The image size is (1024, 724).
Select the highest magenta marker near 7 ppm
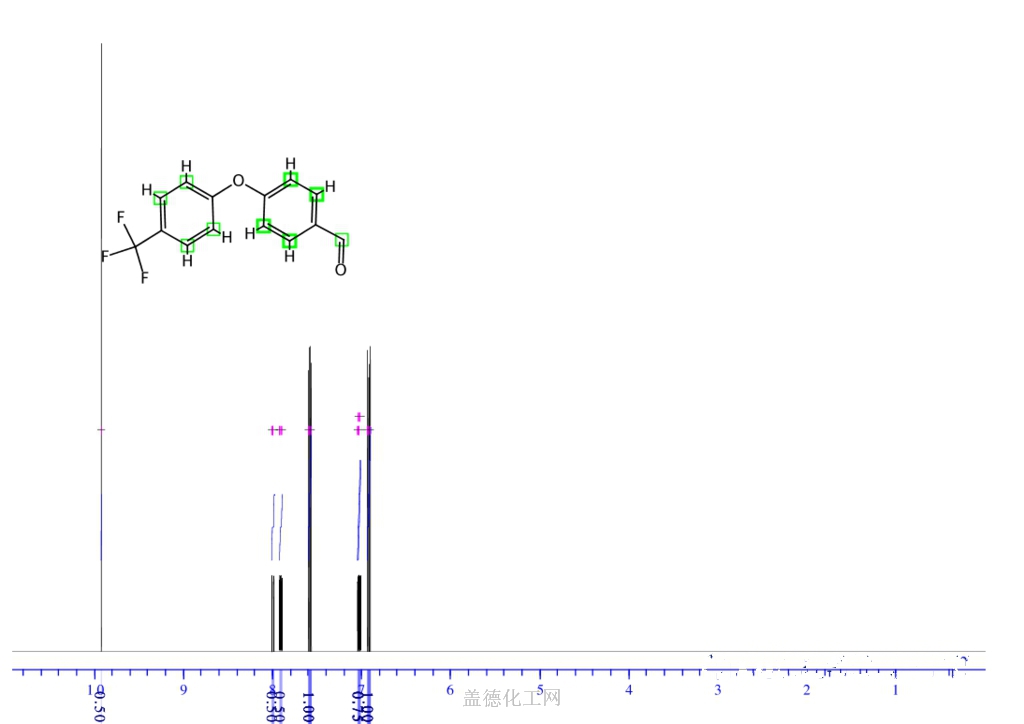[x=359, y=416]
